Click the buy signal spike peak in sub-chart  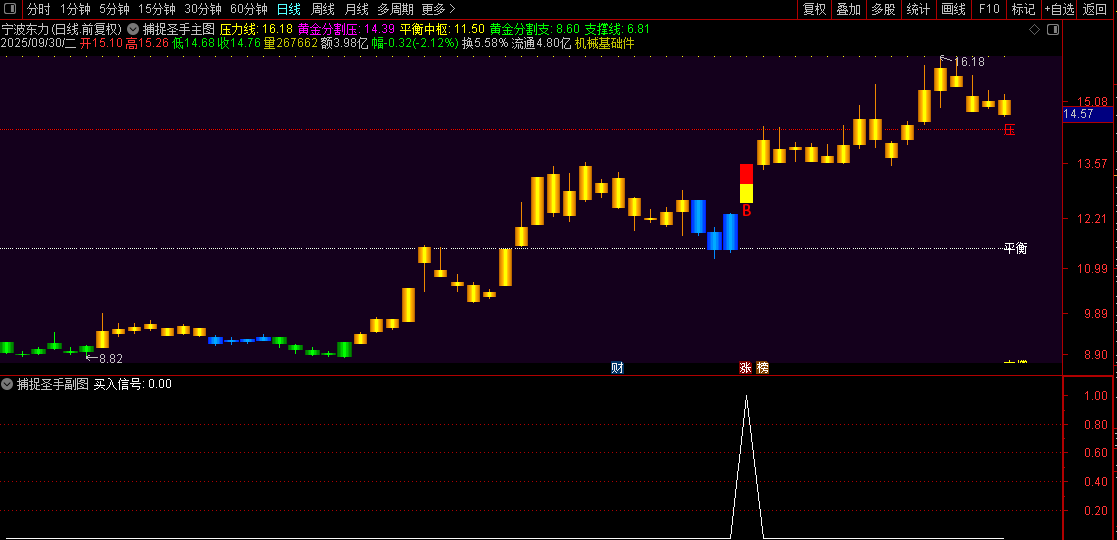(x=747, y=396)
